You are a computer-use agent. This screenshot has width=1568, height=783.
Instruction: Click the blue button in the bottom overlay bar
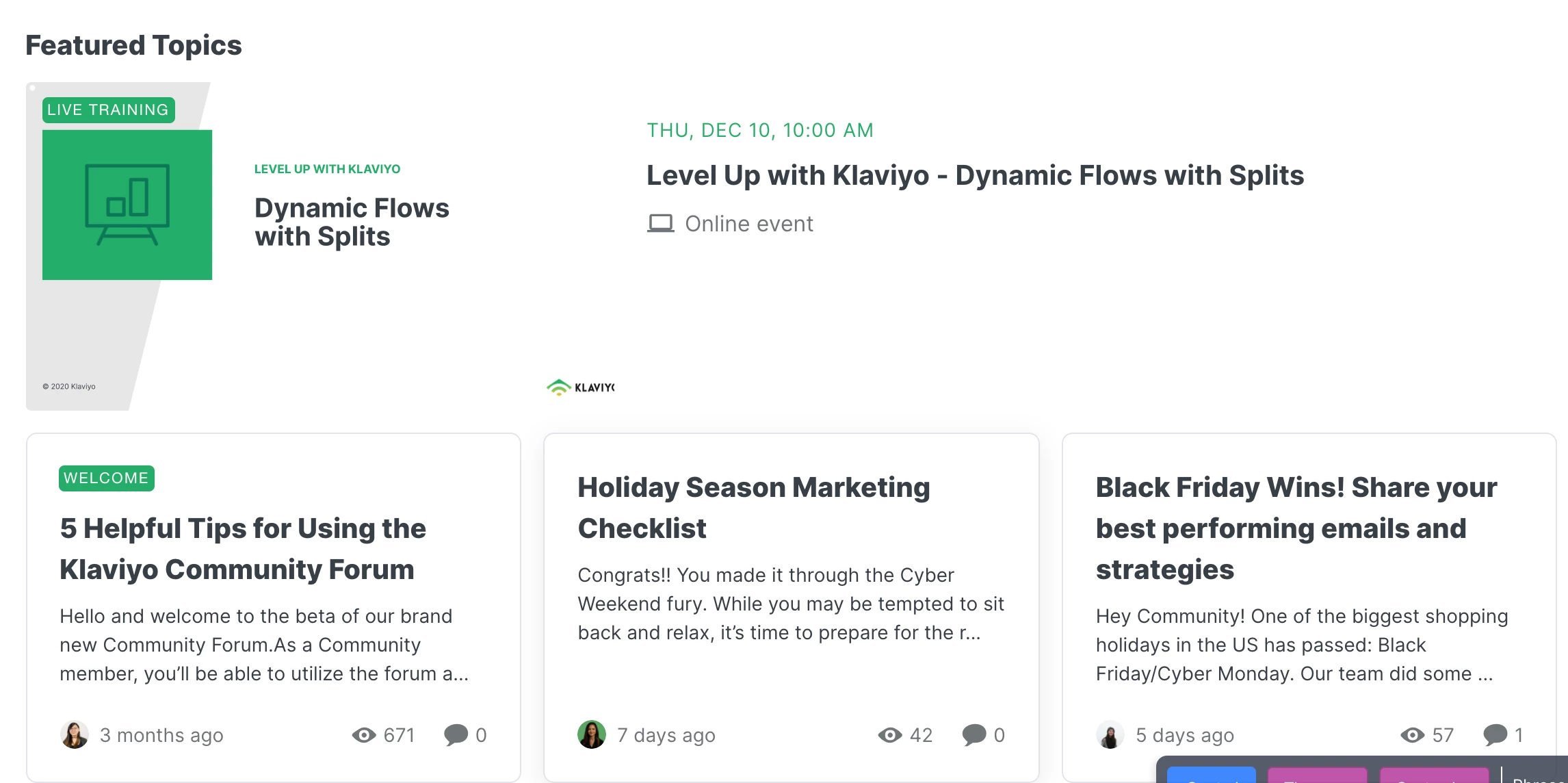click(x=1212, y=775)
